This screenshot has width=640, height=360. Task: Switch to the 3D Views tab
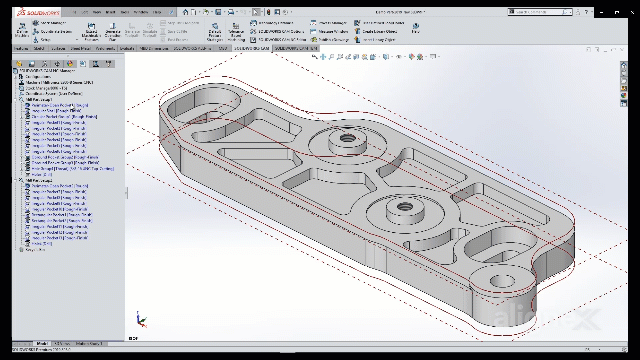(x=62, y=344)
